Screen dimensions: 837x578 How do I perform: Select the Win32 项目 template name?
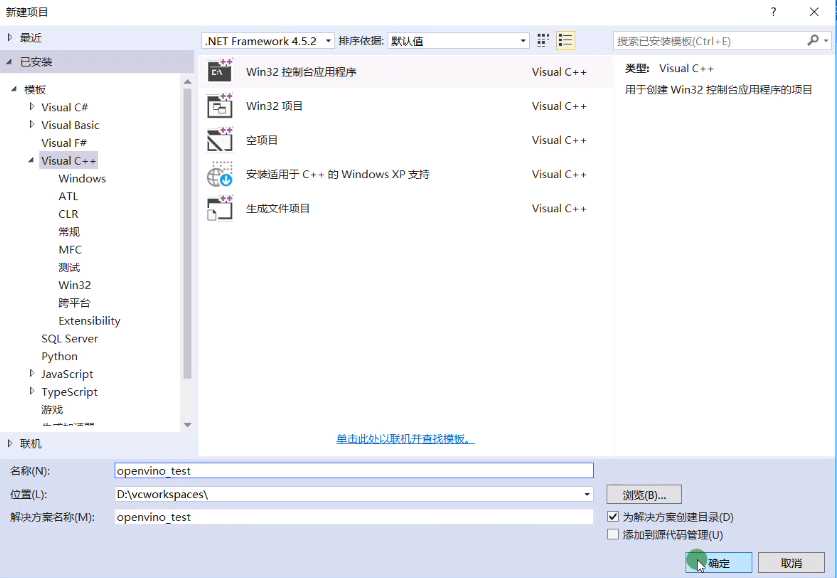coord(274,106)
